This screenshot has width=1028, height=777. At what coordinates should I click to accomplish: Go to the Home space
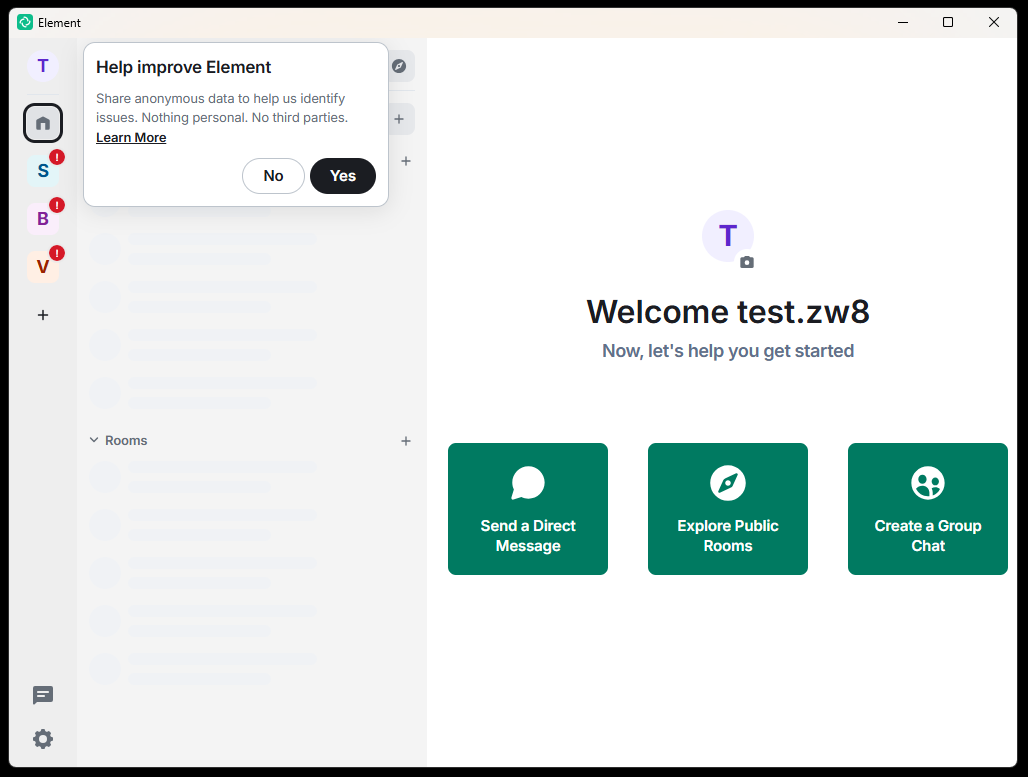tap(43, 123)
